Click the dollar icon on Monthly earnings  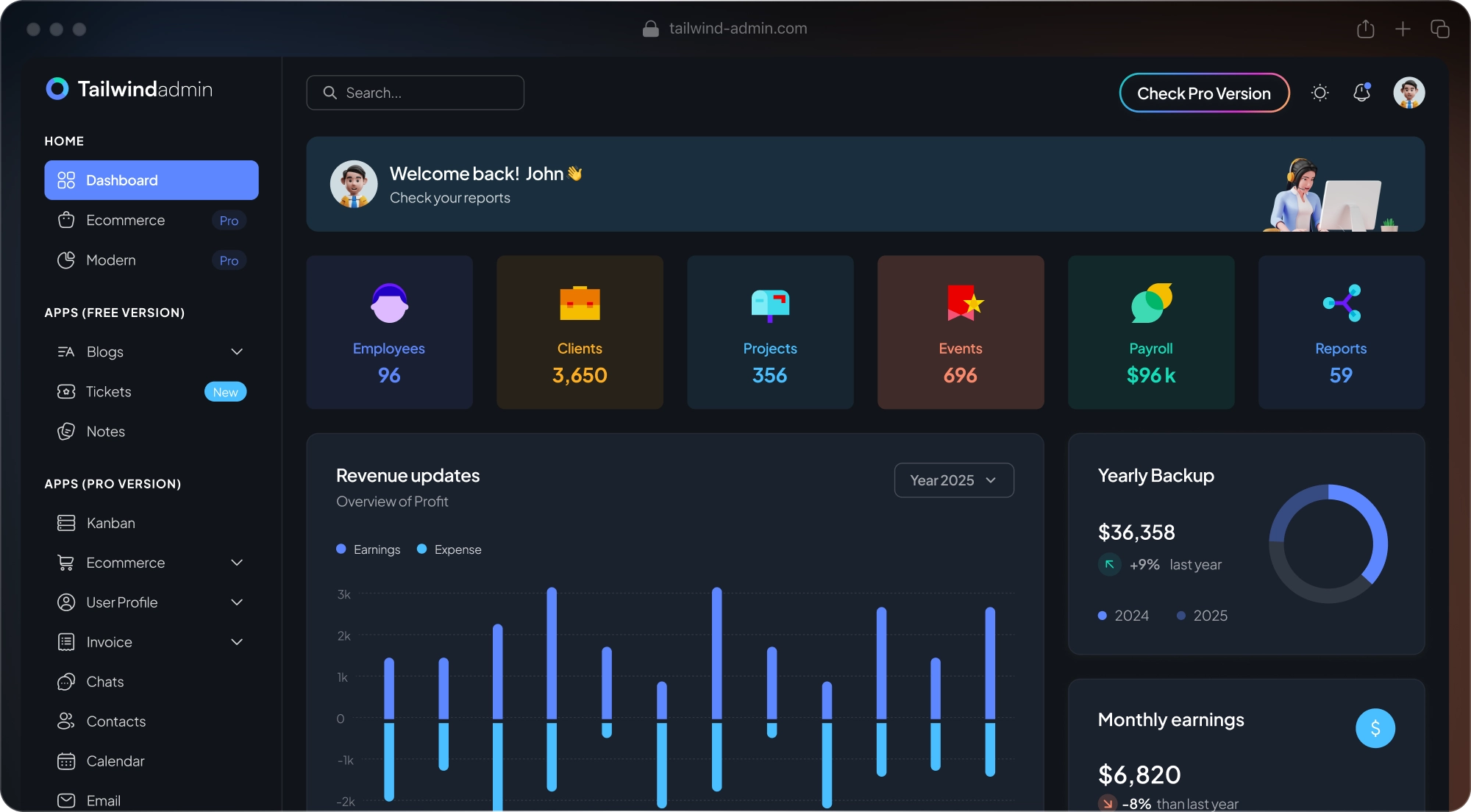(1374, 727)
